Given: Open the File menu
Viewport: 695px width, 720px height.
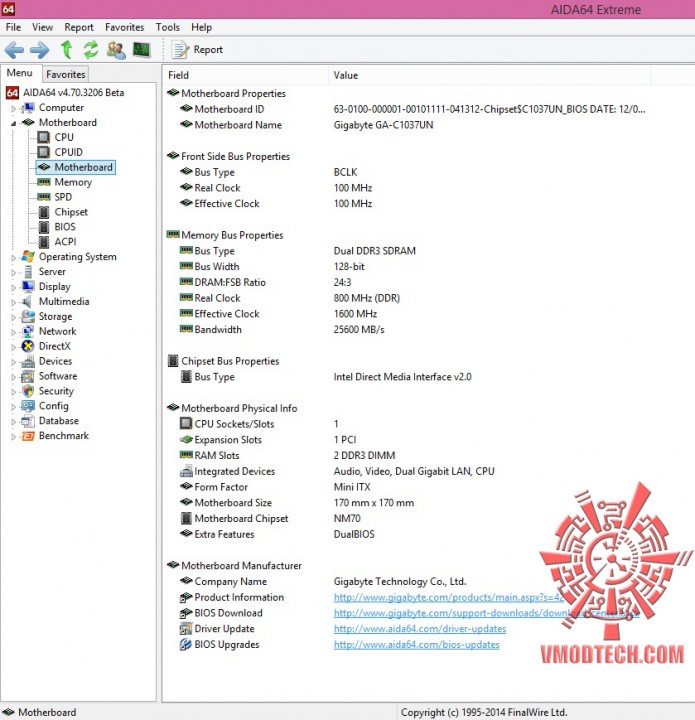Looking at the screenshot, I should tap(13, 27).
